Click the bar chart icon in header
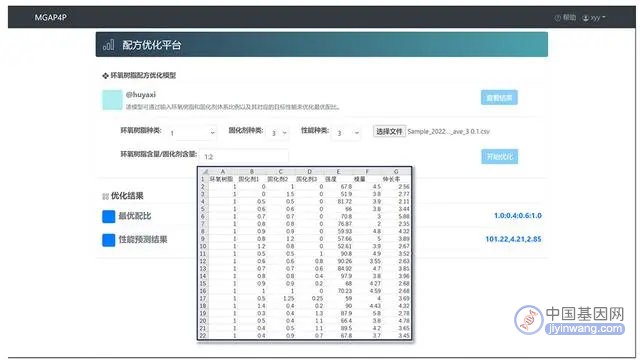640x360 pixels. (108, 44)
